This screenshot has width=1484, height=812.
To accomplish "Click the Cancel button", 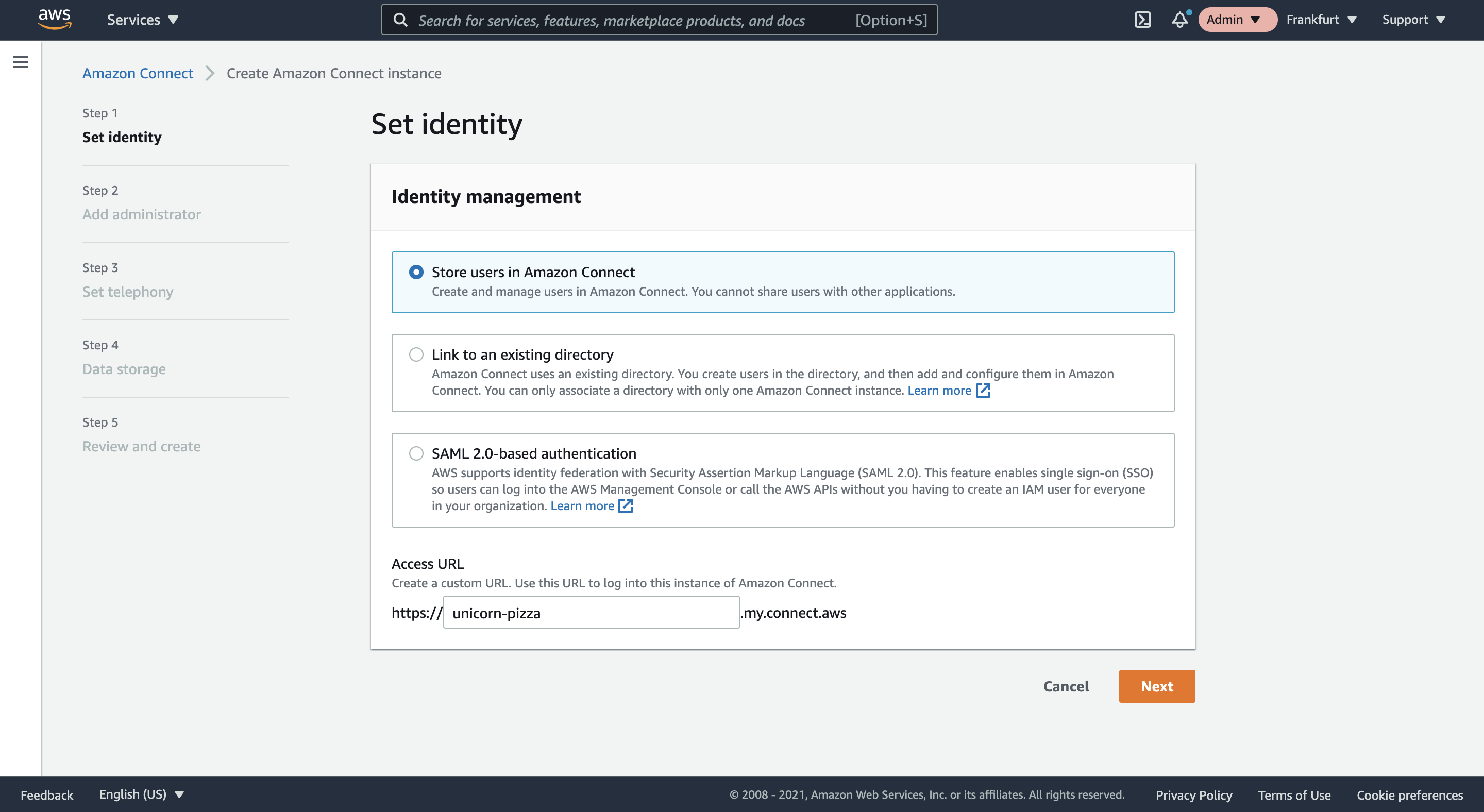I will (1066, 686).
